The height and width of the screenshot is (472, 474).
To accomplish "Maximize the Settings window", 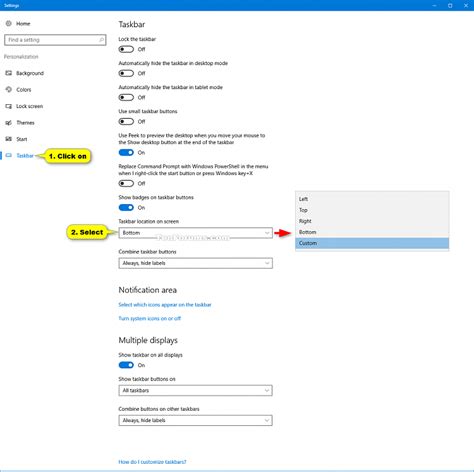I will click(x=450, y=5).
